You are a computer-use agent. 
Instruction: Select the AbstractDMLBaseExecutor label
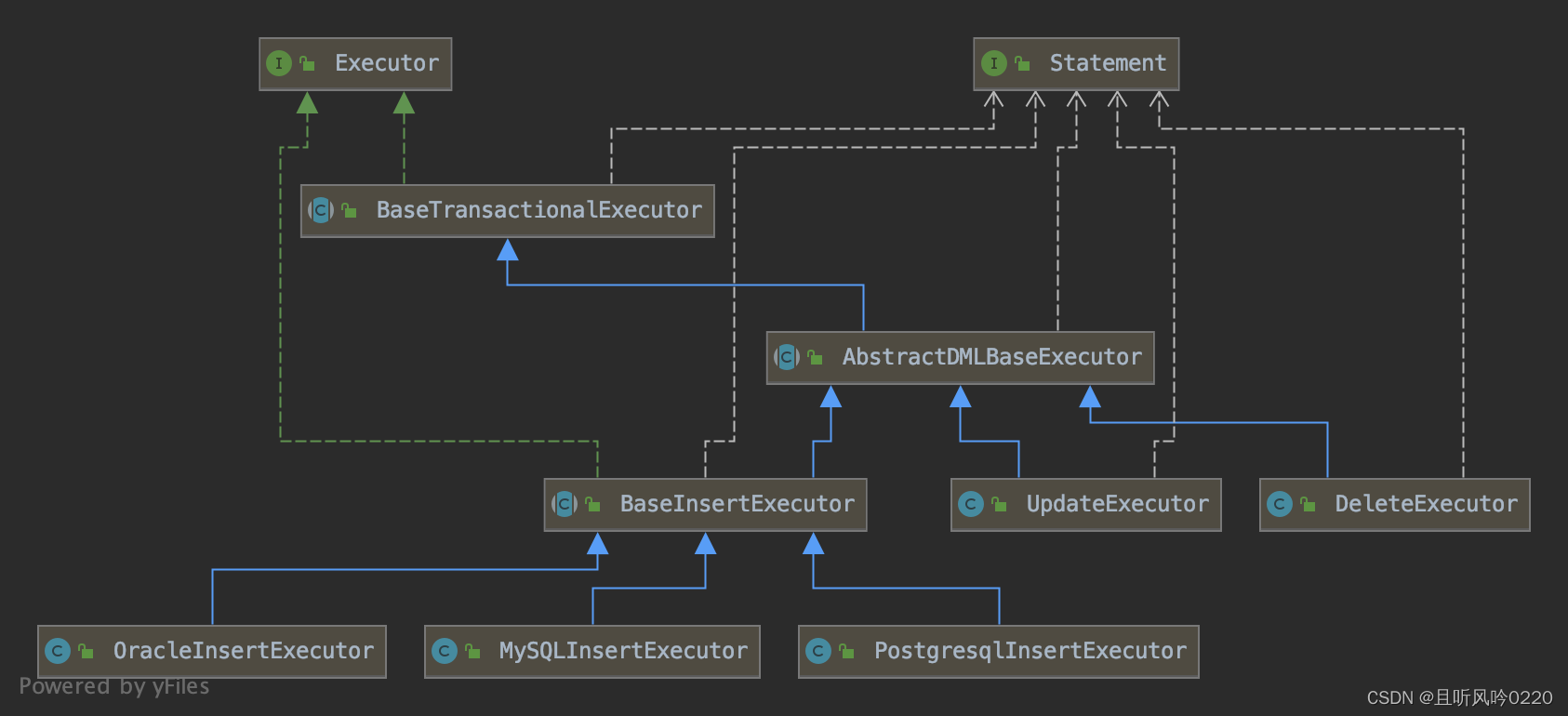click(x=992, y=357)
